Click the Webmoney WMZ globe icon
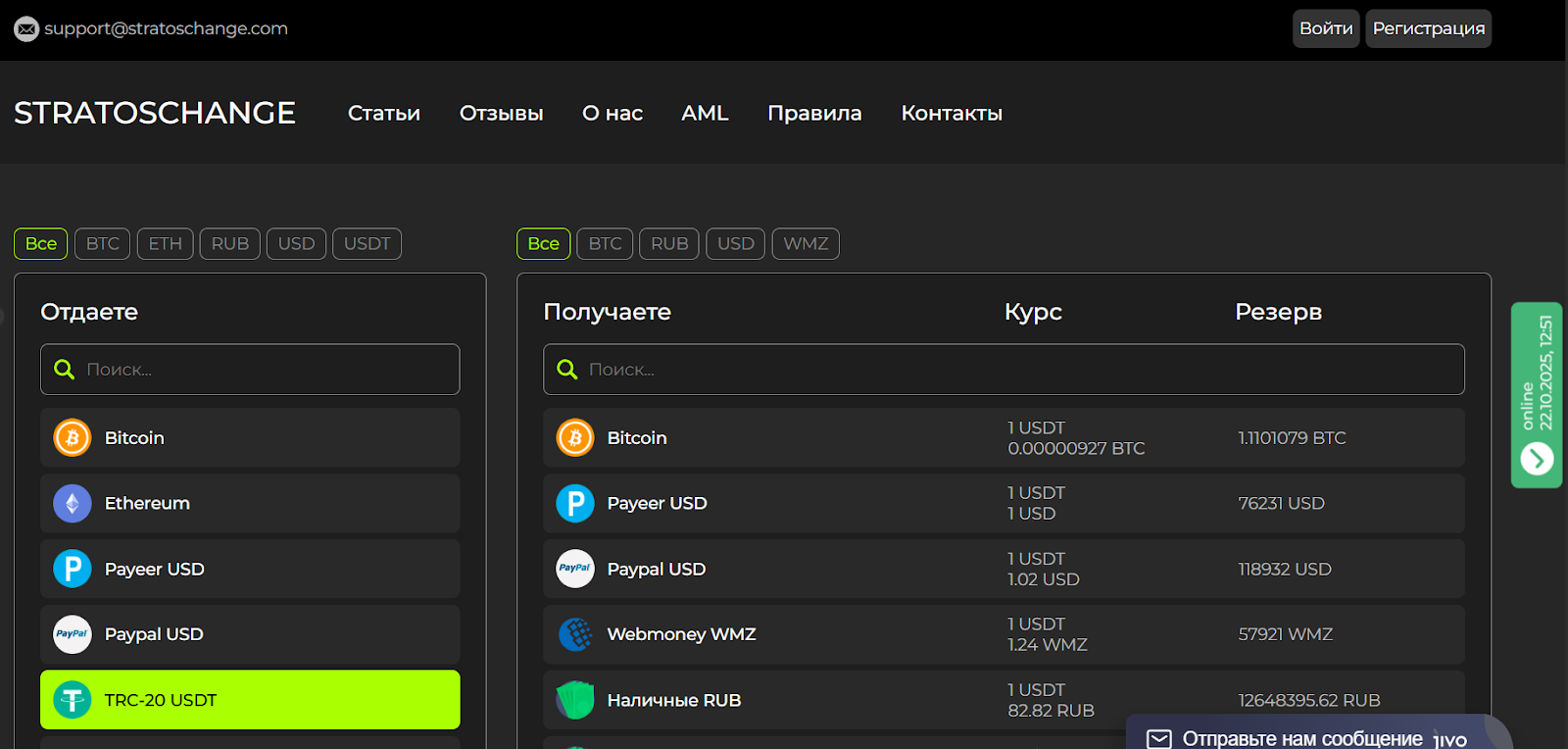 (x=575, y=634)
